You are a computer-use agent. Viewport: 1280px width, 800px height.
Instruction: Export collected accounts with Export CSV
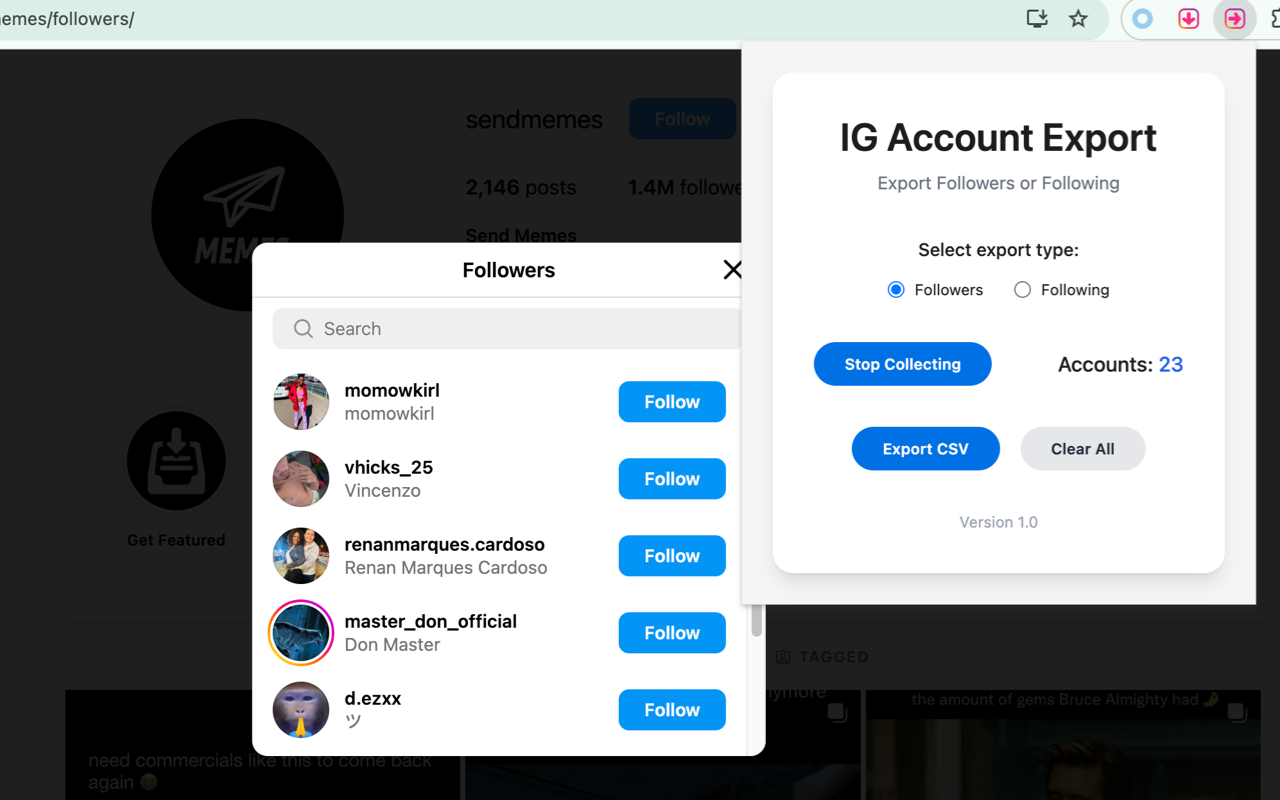point(925,448)
